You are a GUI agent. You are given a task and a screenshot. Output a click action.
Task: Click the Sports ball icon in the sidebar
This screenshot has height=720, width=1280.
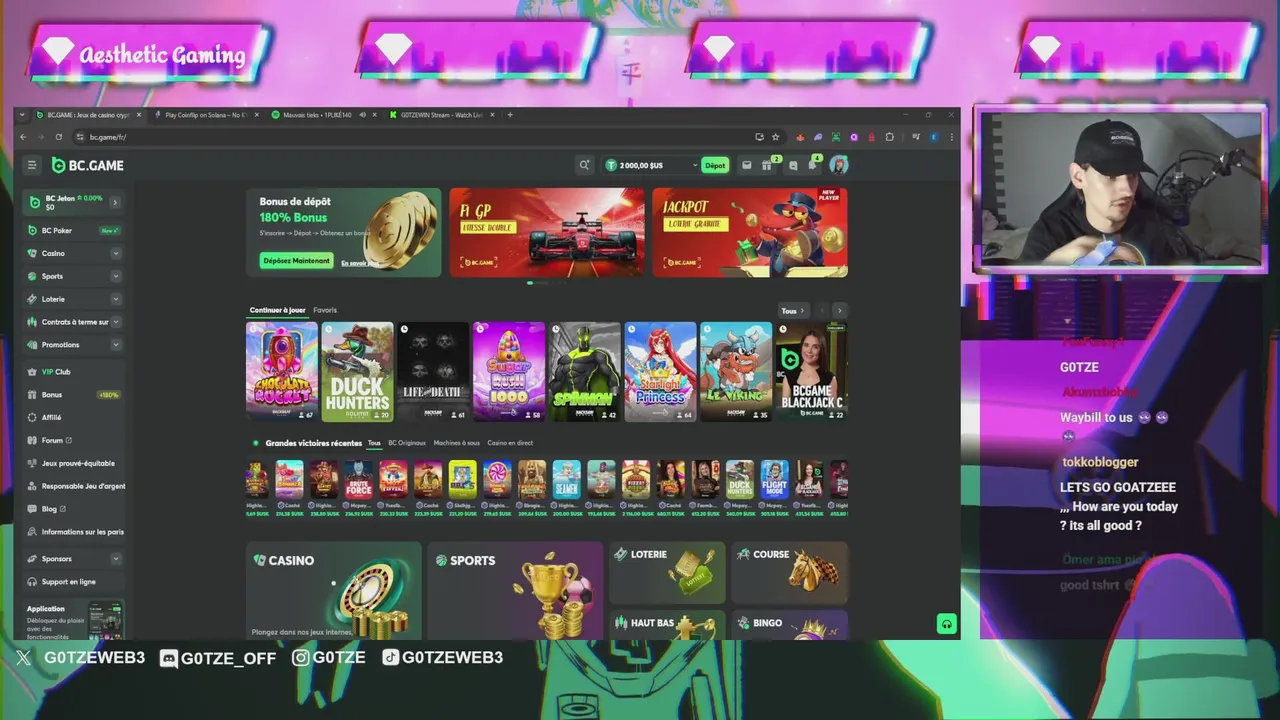(33, 276)
